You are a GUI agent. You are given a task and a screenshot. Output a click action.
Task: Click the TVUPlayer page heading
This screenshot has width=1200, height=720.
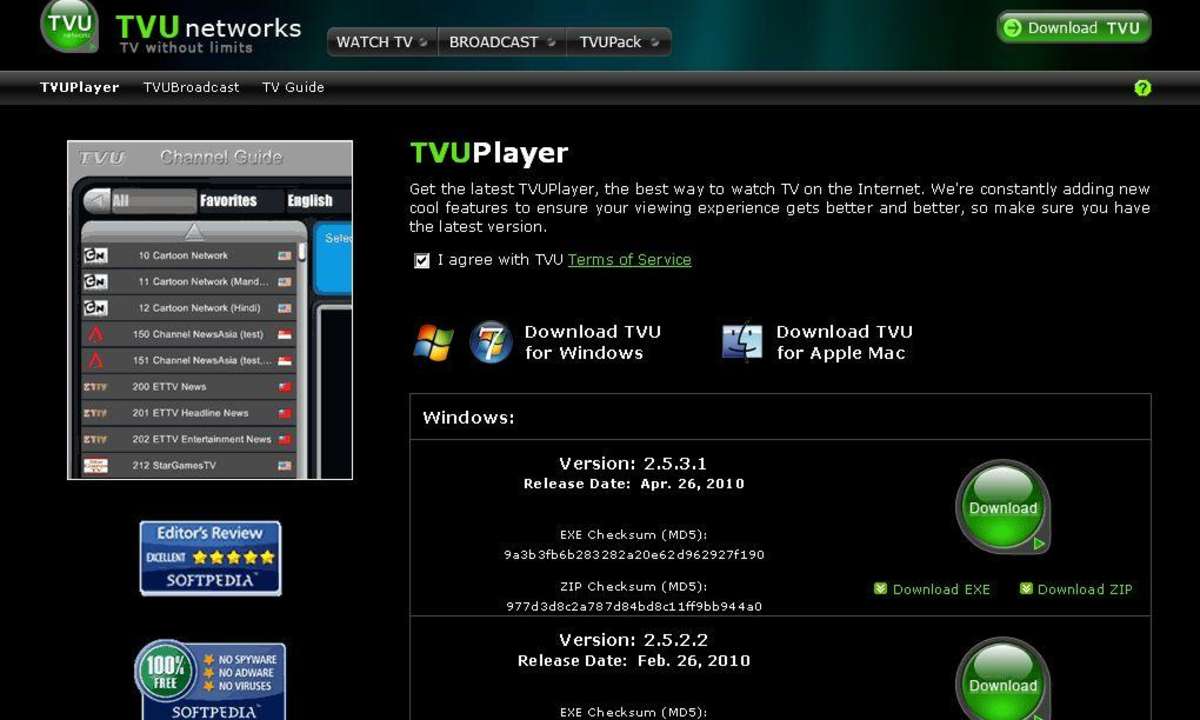coord(489,153)
